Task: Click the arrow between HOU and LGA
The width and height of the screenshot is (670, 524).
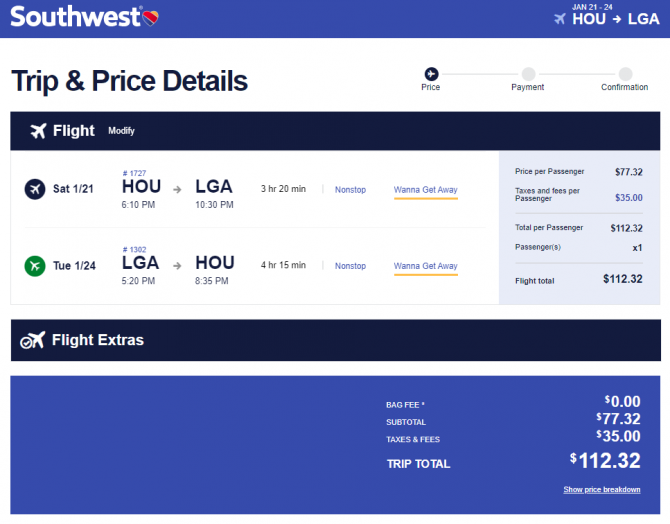Action: tap(177, 189)
